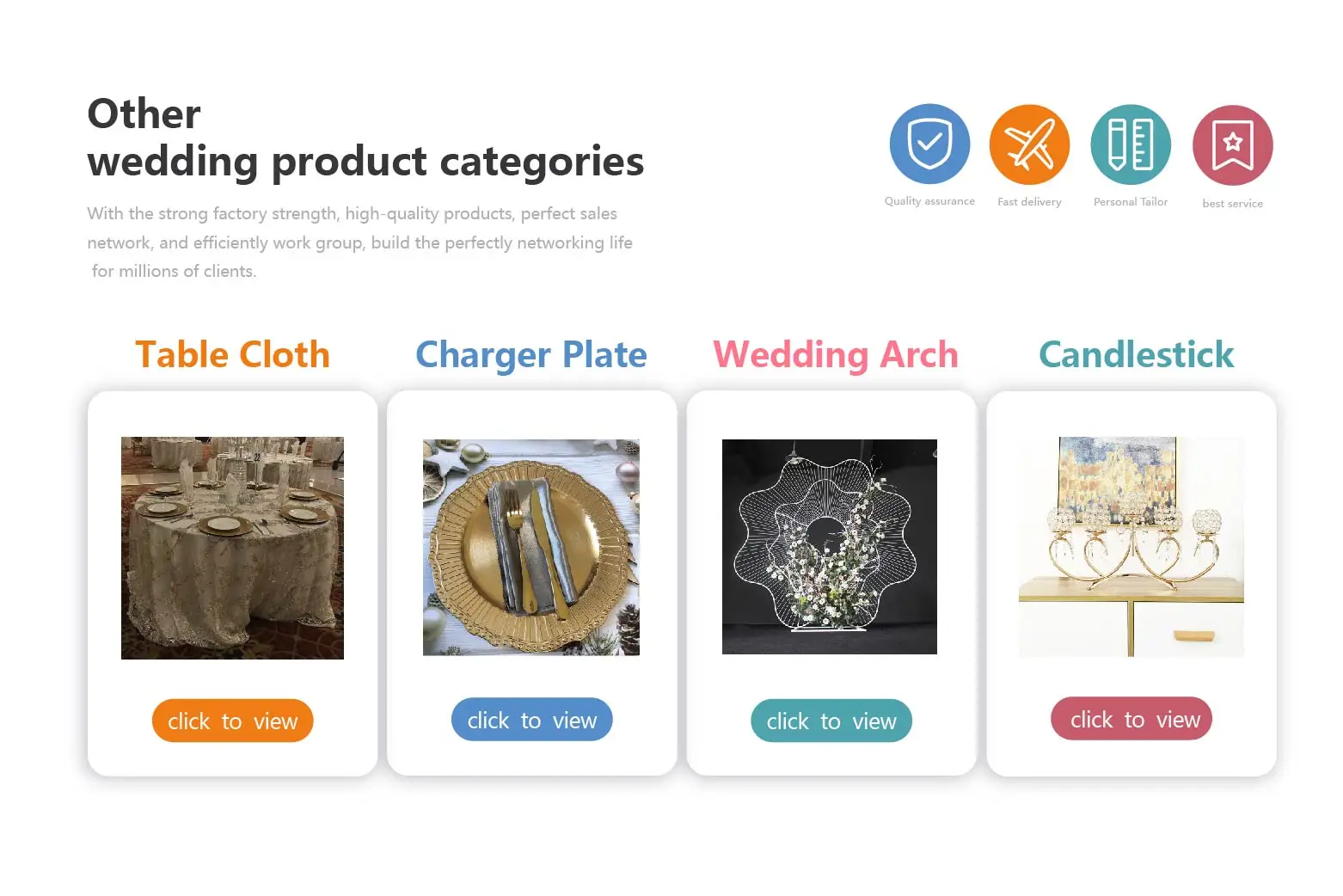Click the red best service bookmark icon

(x=1232, y=145)
